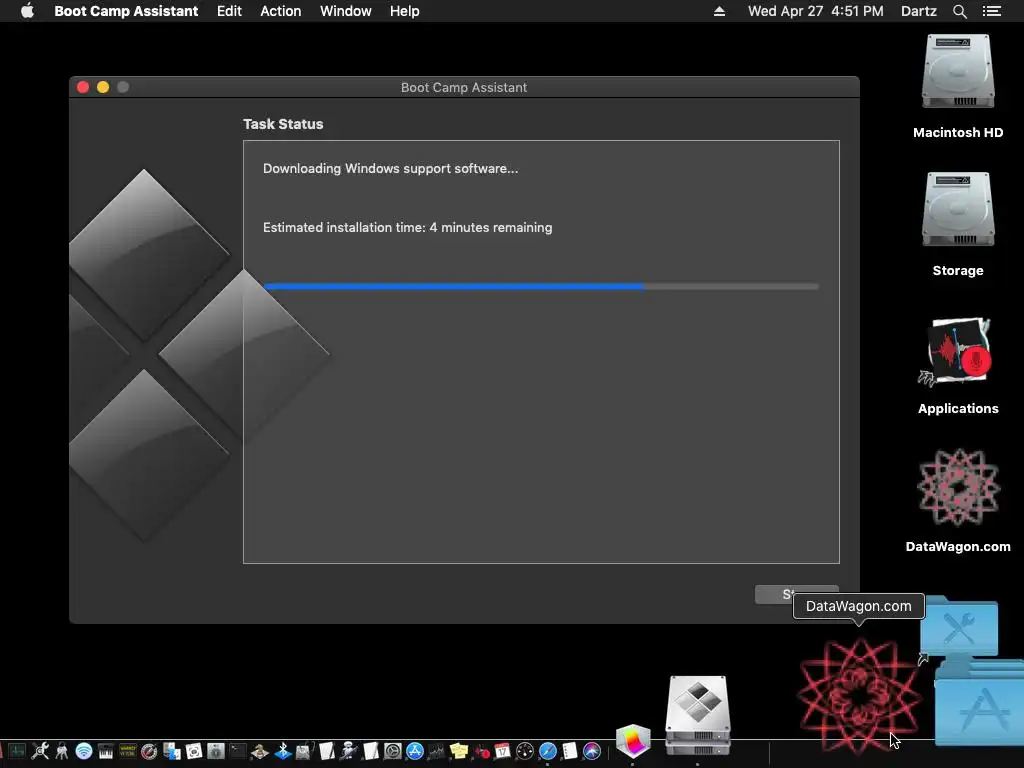Screen dimensions: 1024x768
Task: Open the Utilities folder stack in dock
Action: [959, 628]
